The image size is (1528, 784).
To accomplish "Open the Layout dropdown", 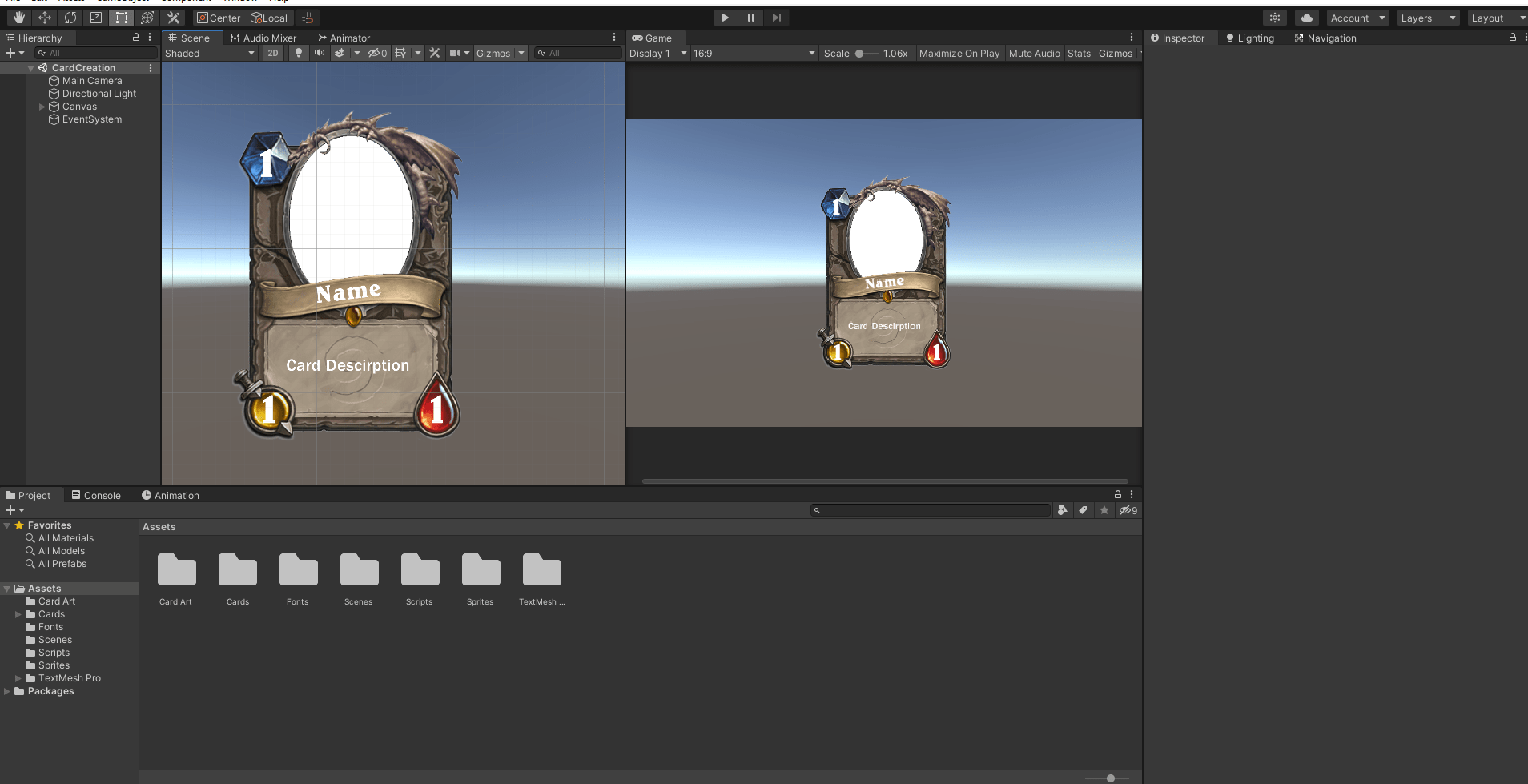I will [x=1498, y=18].
